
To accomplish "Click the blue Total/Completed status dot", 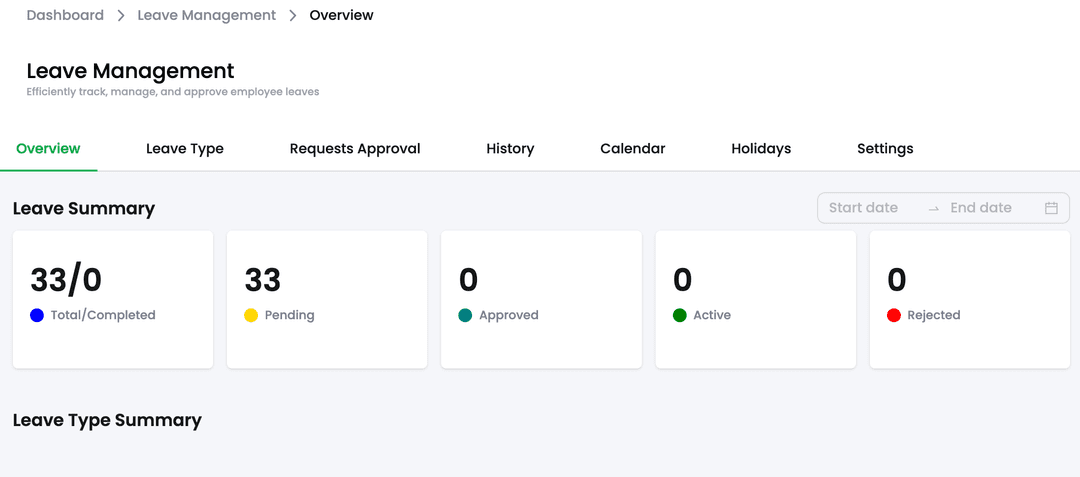I will click(37, 315).
